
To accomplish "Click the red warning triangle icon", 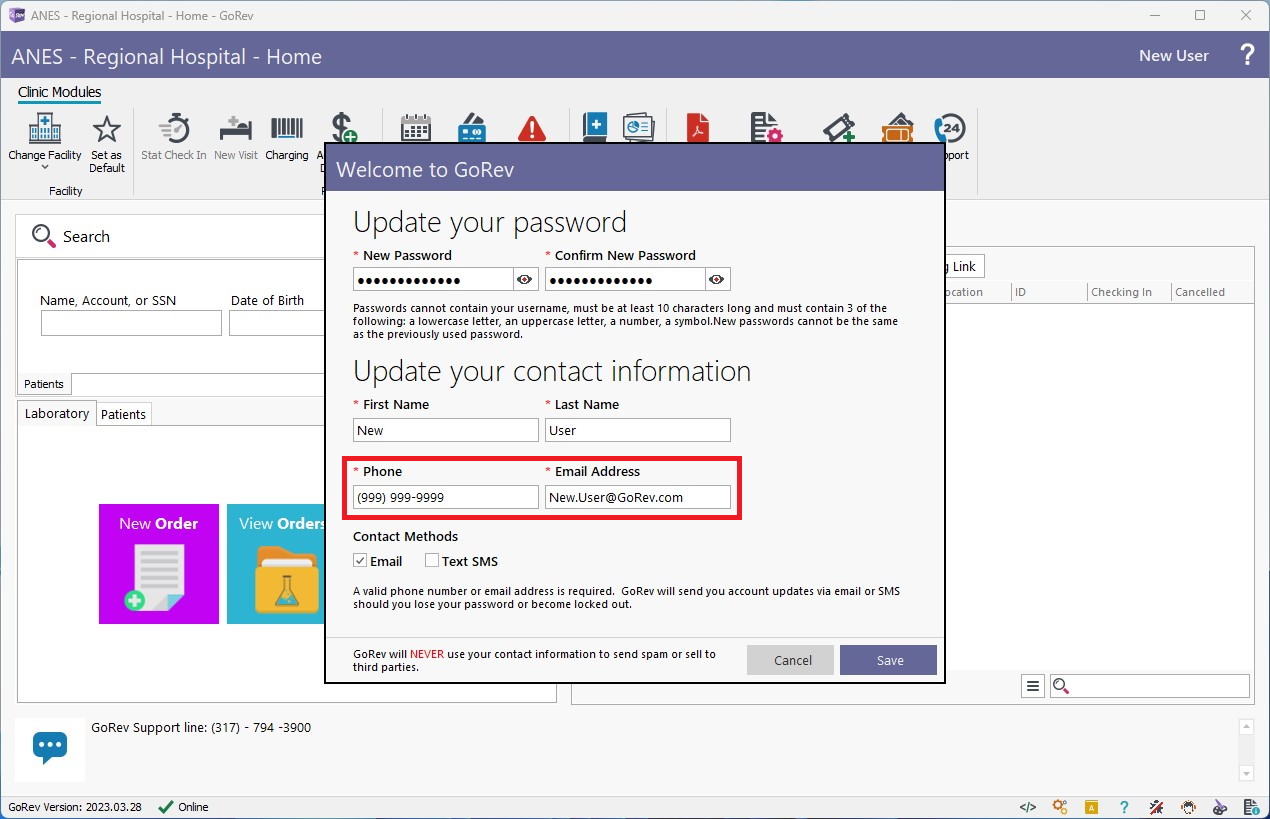I will (532, 129).
